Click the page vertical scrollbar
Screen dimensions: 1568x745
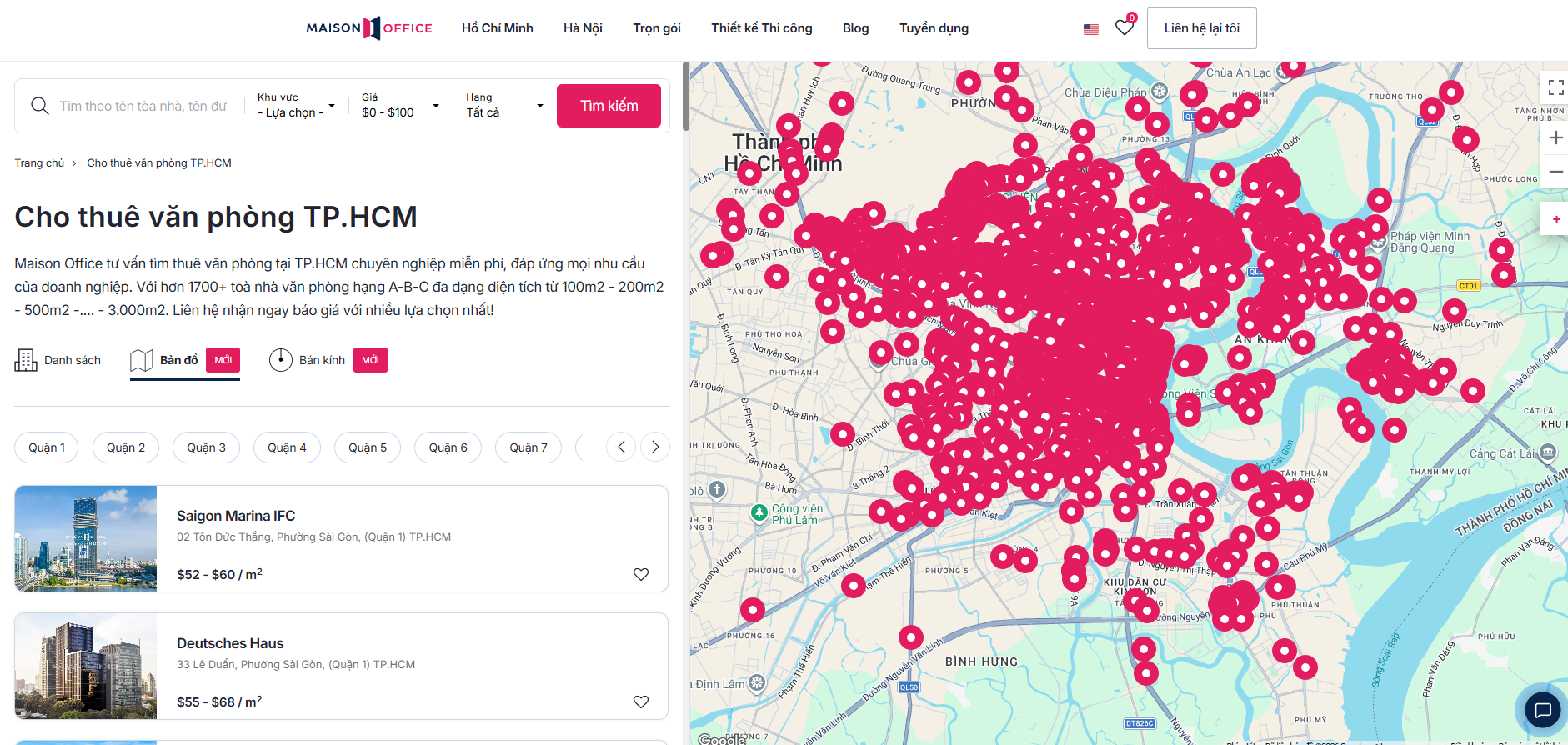click(685, 96)
